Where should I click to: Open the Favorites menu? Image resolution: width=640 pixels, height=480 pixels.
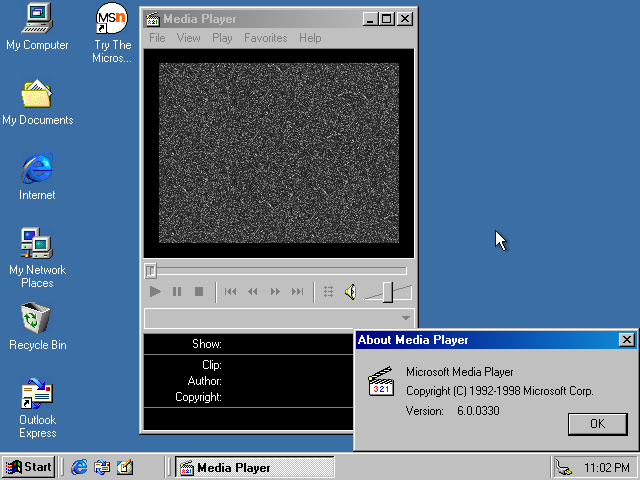click(x=266, y=38)
